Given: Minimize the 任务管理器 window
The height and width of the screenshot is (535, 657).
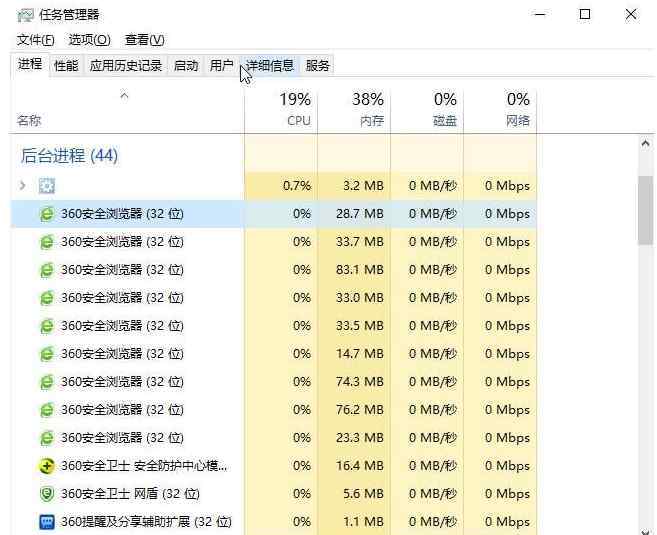Looking at the screenshot, I should (x=540, y=15).
